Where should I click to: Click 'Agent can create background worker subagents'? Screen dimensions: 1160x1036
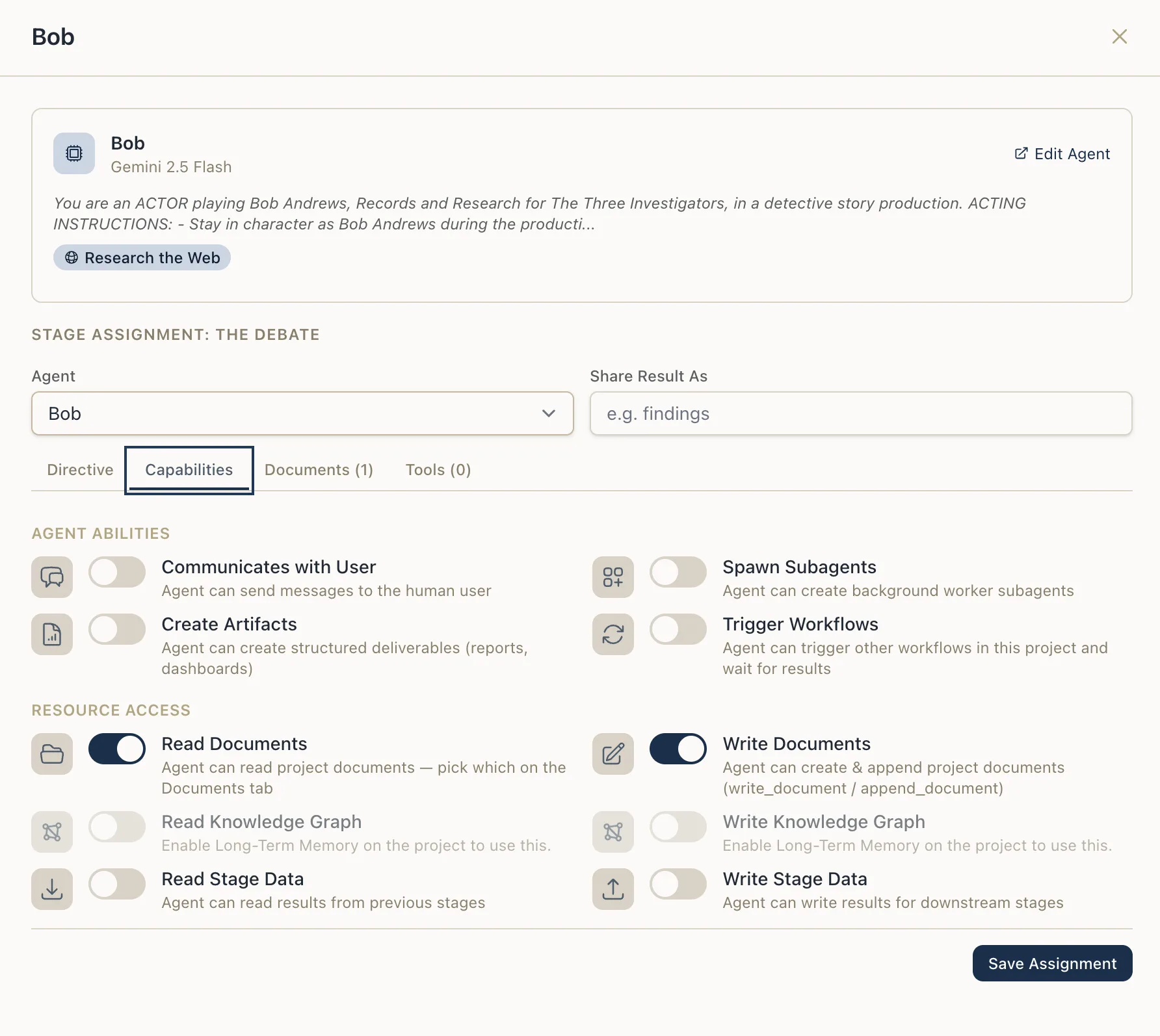(898, 591)
